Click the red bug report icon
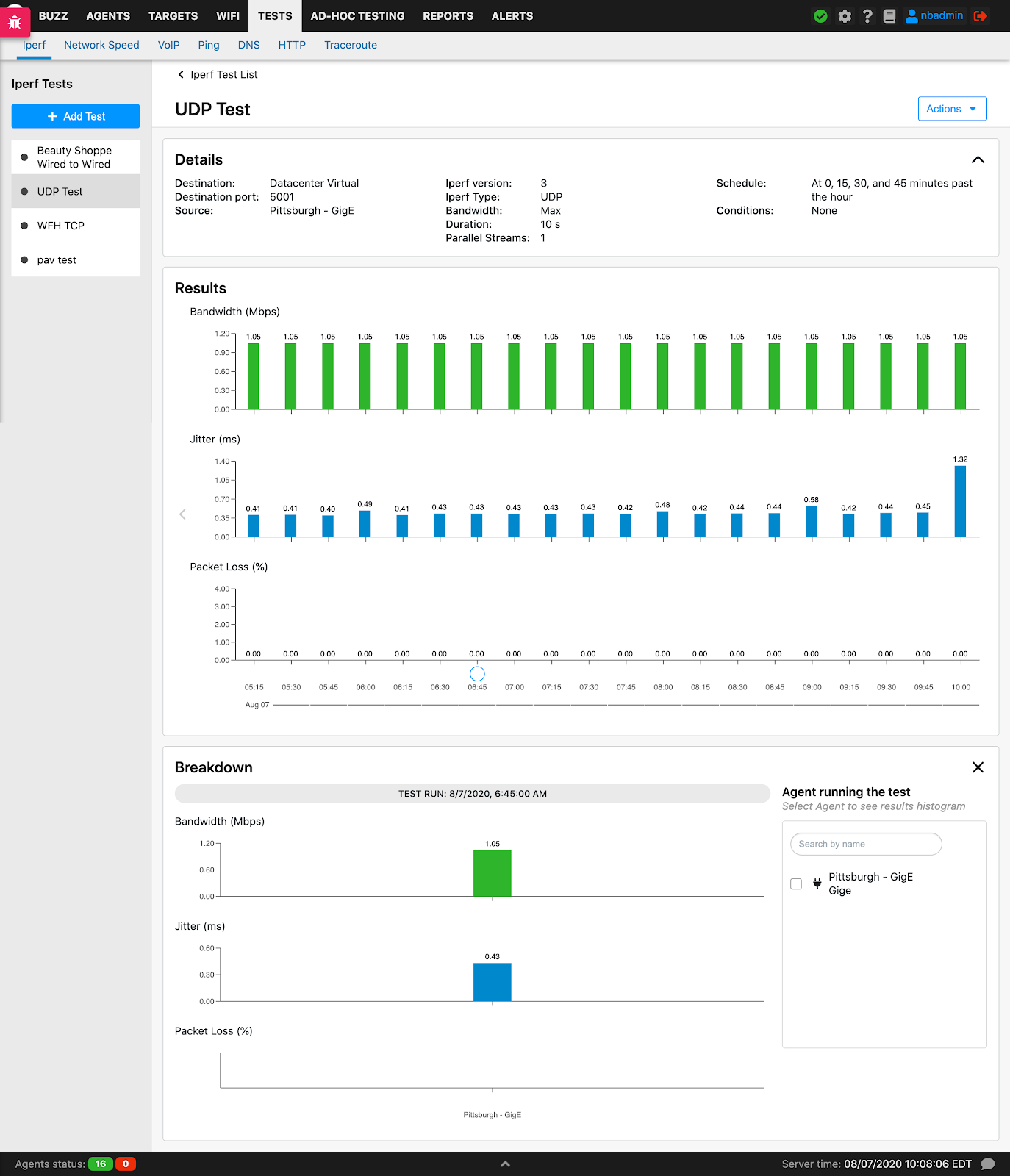 (15, 23)
